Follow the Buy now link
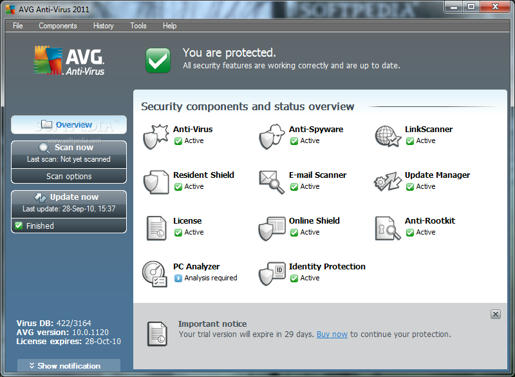The height and width of the screenshot is (377, 515). pyautogui.click(x=332, y=334)
